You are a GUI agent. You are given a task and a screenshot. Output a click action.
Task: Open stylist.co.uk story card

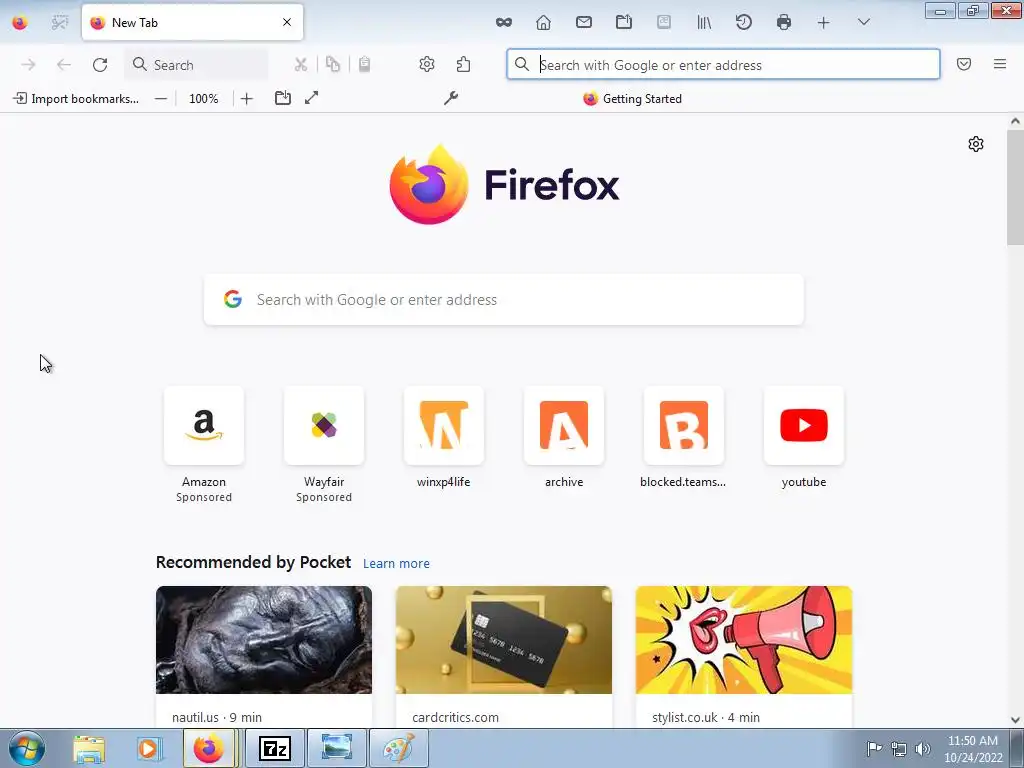(744, 656)
